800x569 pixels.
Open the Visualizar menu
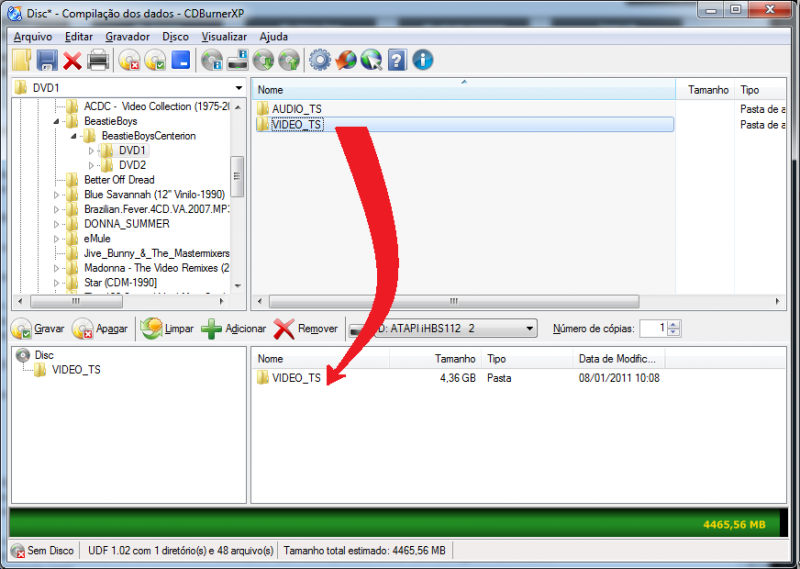tap(224, 37)
